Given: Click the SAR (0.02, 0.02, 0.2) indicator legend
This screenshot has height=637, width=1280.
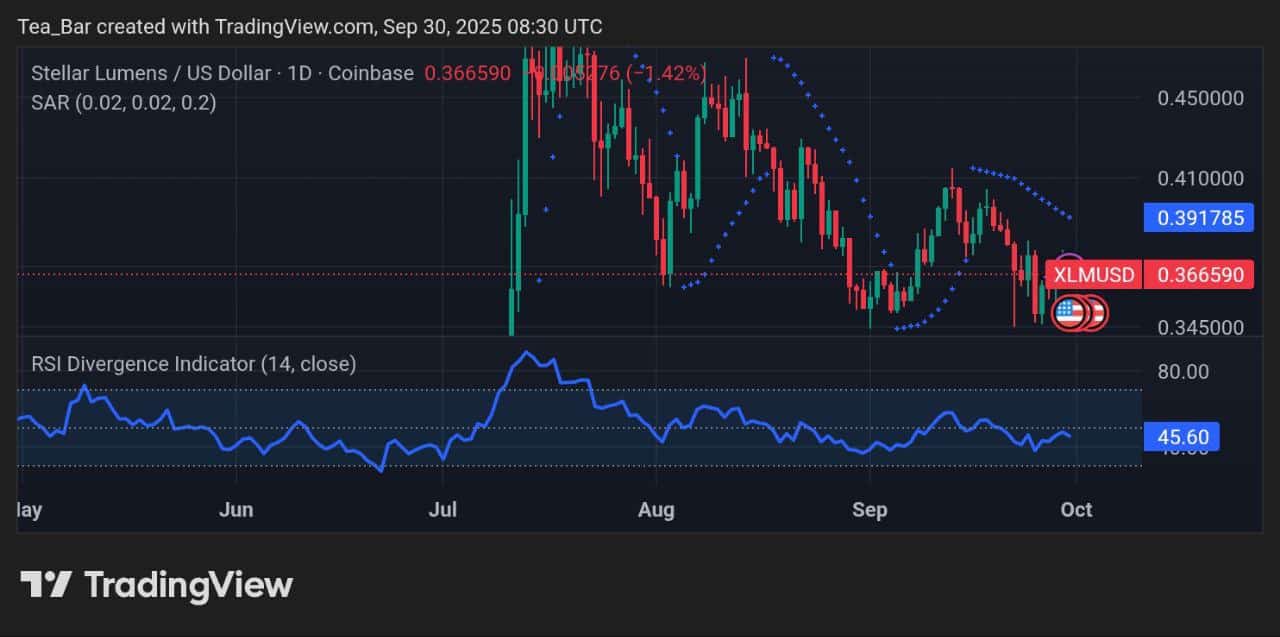Looking at the screenshot, I should coord(124,102).
